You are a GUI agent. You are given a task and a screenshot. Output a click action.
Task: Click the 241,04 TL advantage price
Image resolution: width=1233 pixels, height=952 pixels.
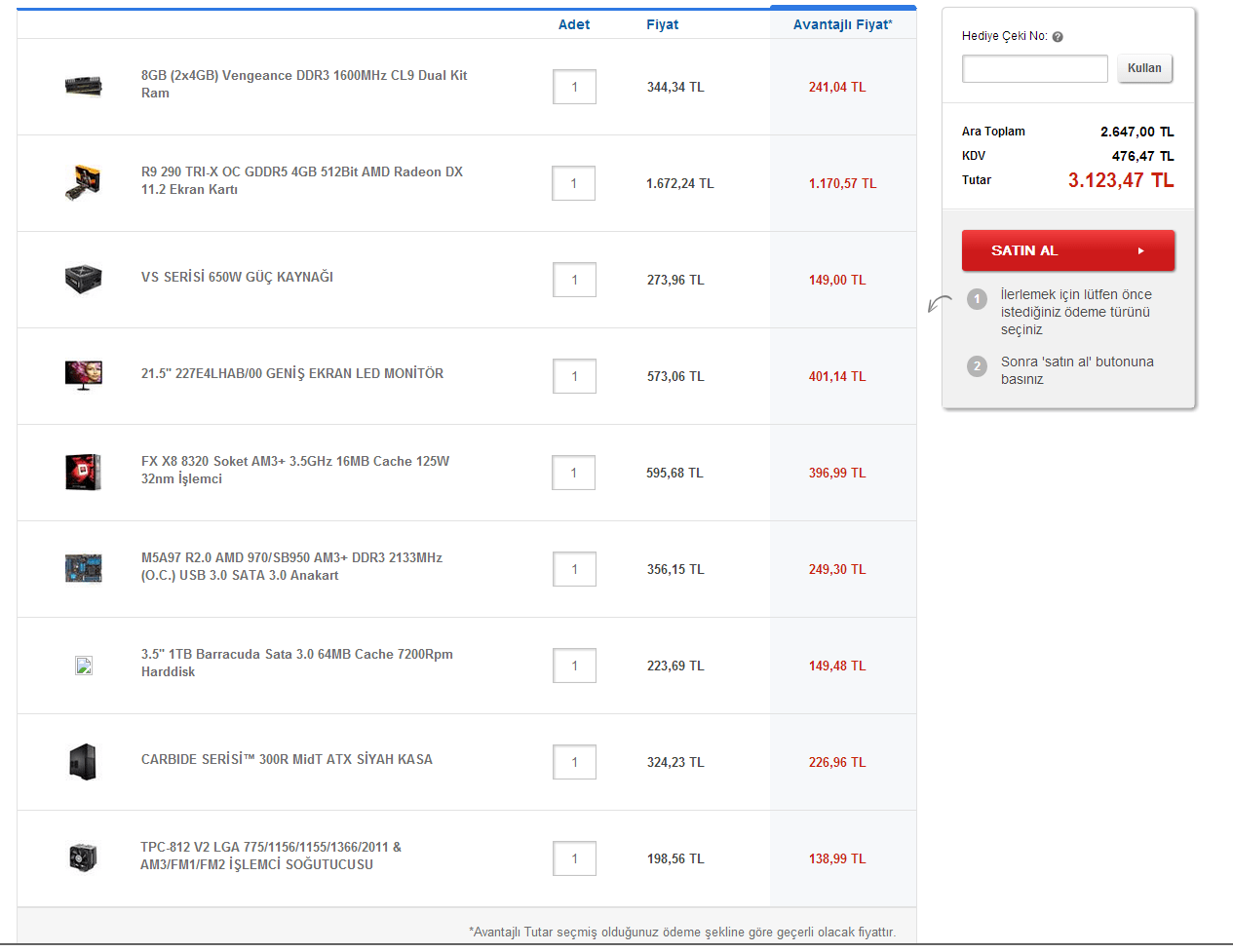pos(837,87)
